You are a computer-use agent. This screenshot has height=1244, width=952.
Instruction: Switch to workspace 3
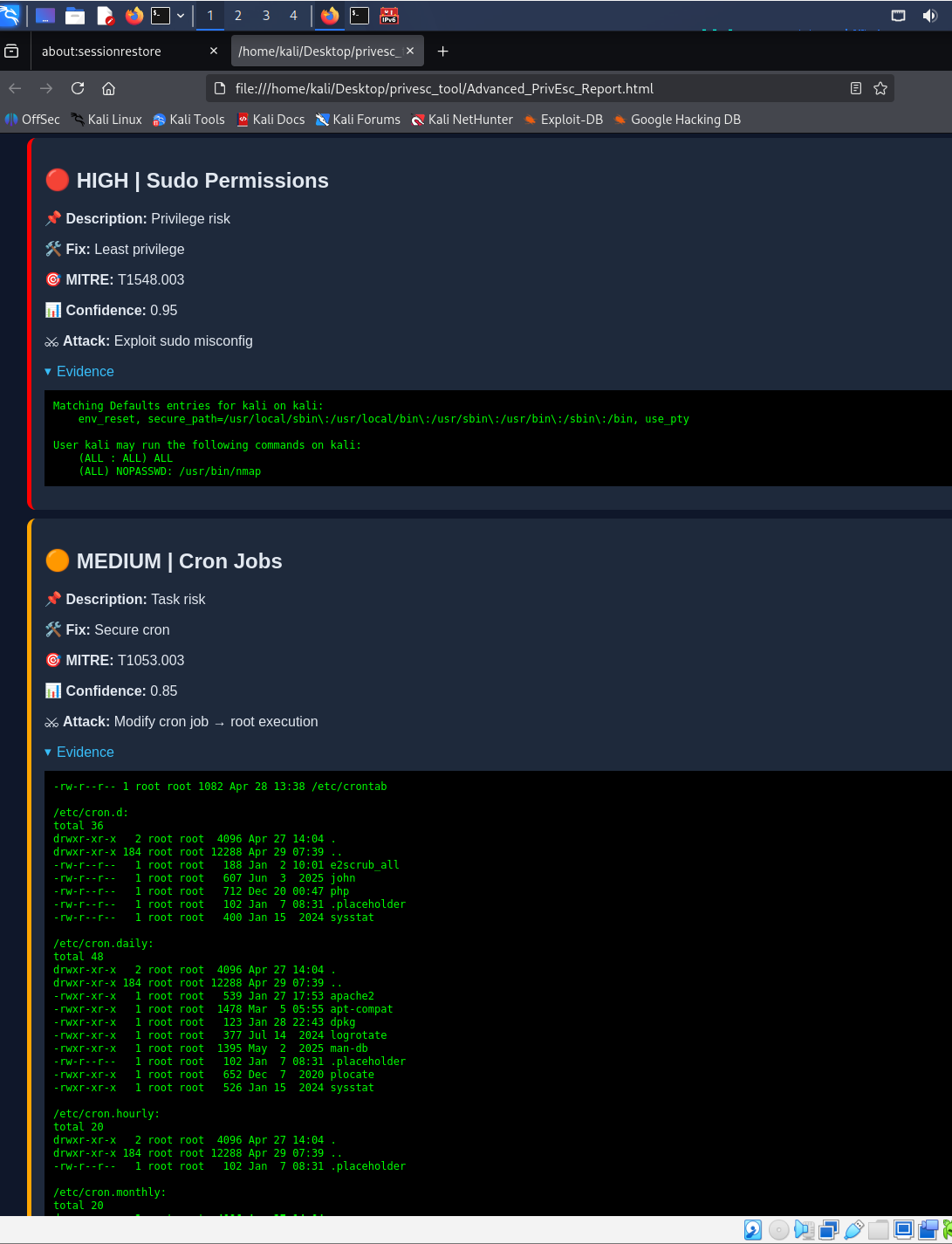266,16
